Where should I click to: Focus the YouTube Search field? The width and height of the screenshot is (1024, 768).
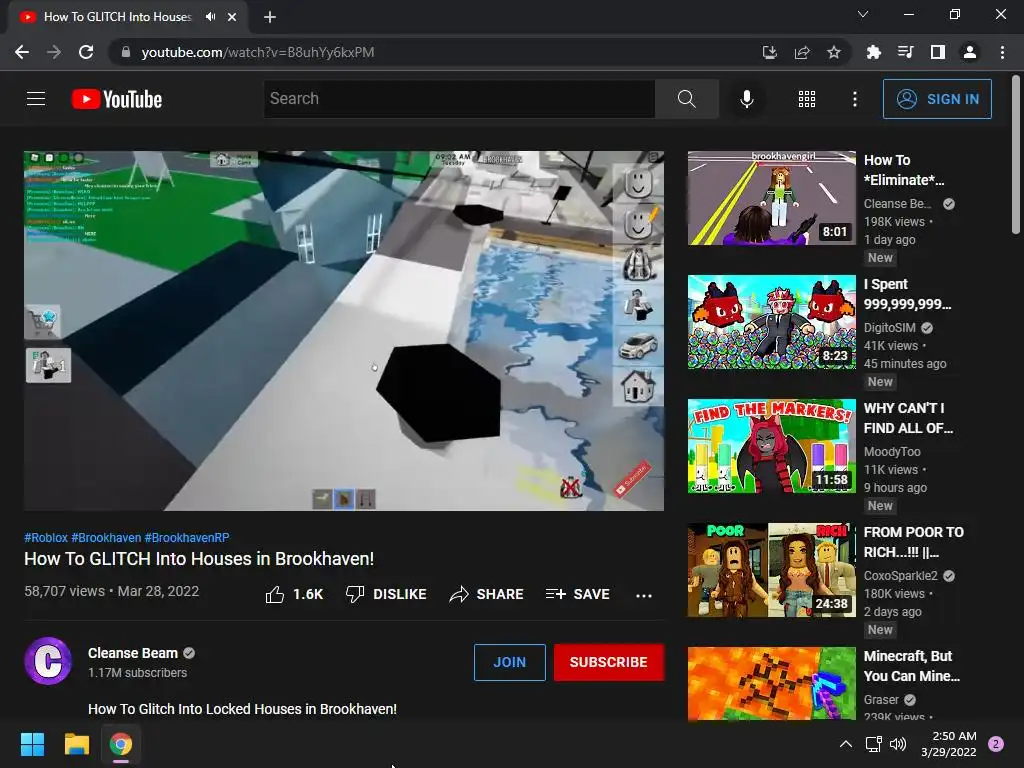pos(459,99)
